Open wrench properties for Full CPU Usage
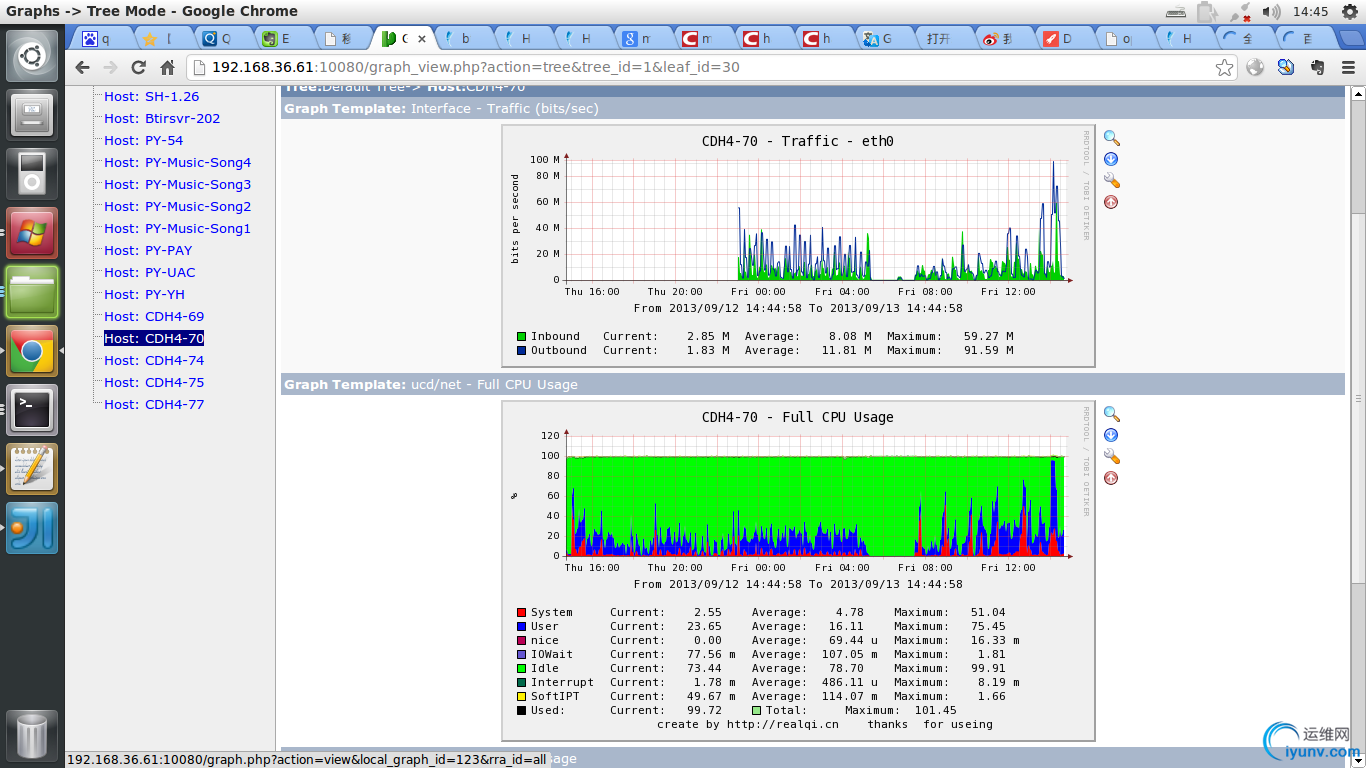The image size is (1366, 768). pyautogui.click(x=1111, y=456)
